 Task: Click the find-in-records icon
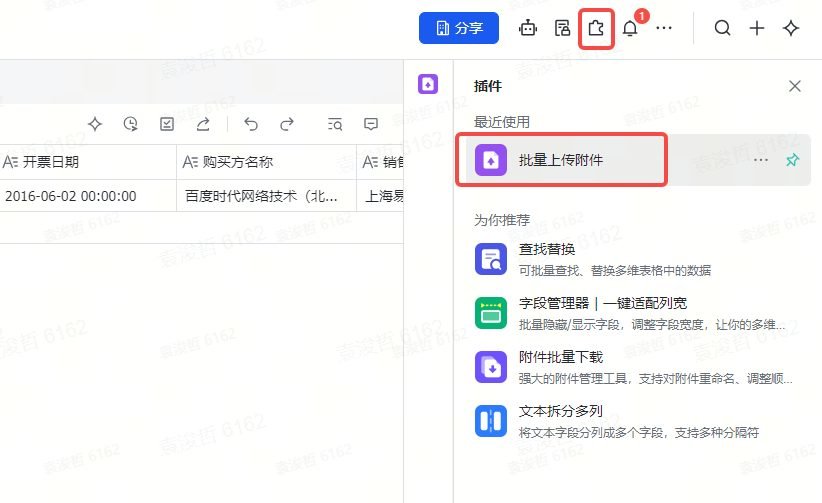[x=335, y=124]
